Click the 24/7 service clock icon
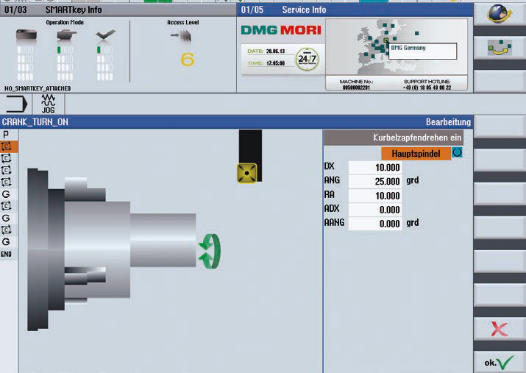The height and width of the screenshot is (373, 526). [307, 59]
